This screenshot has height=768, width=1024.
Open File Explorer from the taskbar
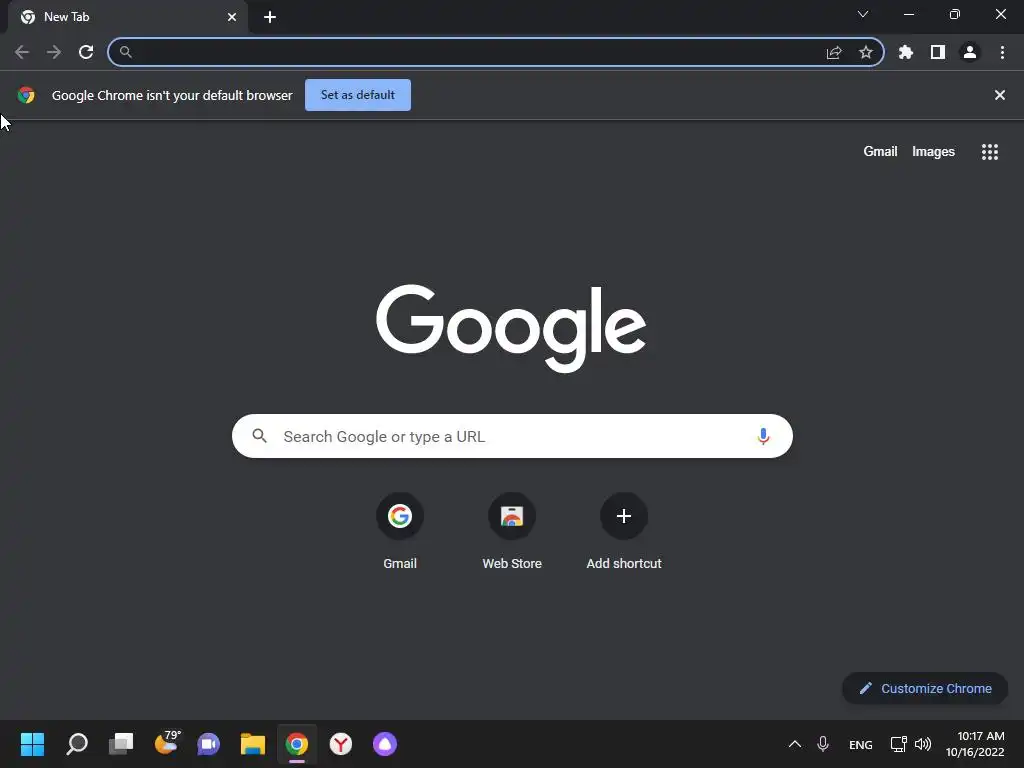pyautogui.click(x=253, y=744)
